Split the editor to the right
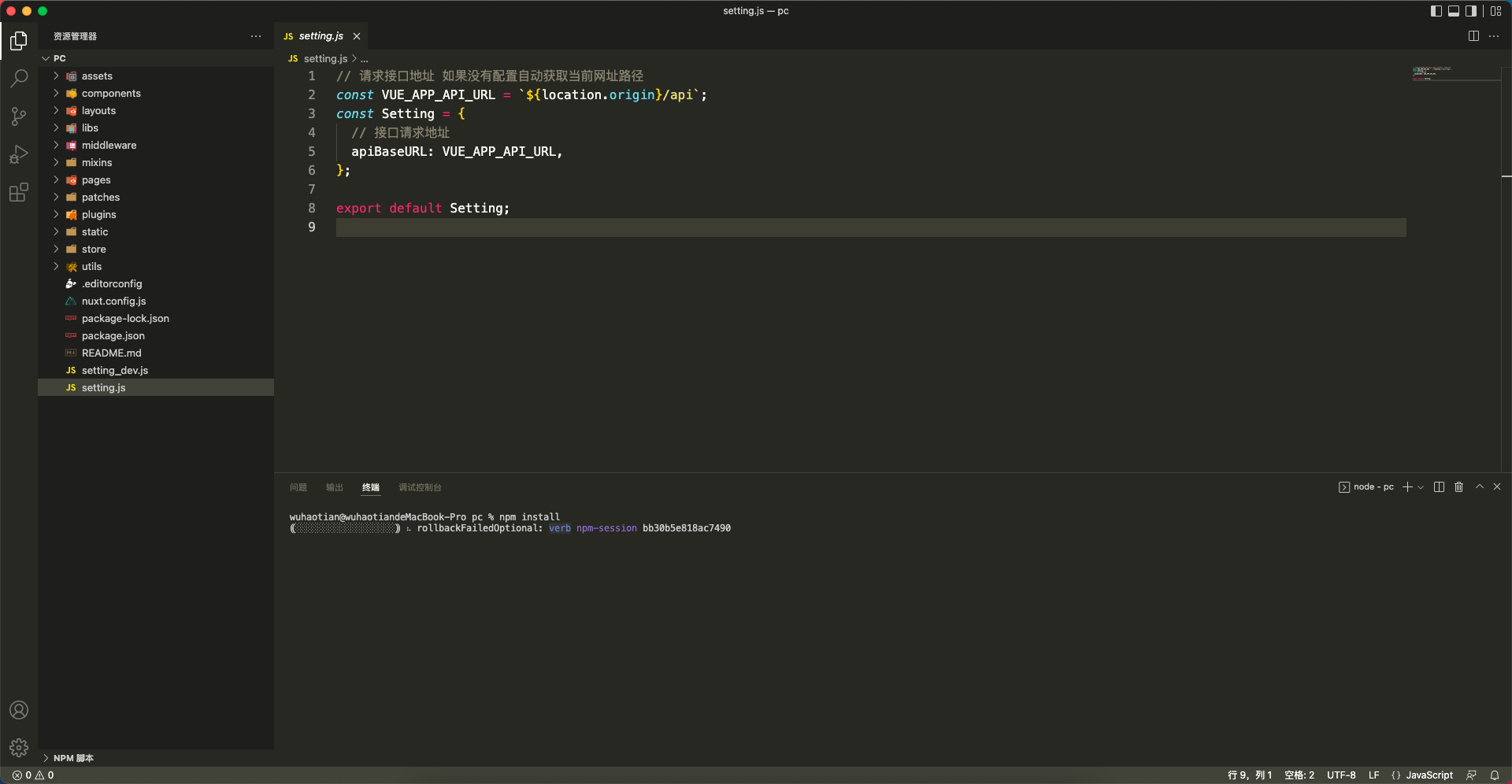 (x=1473, y=36)
